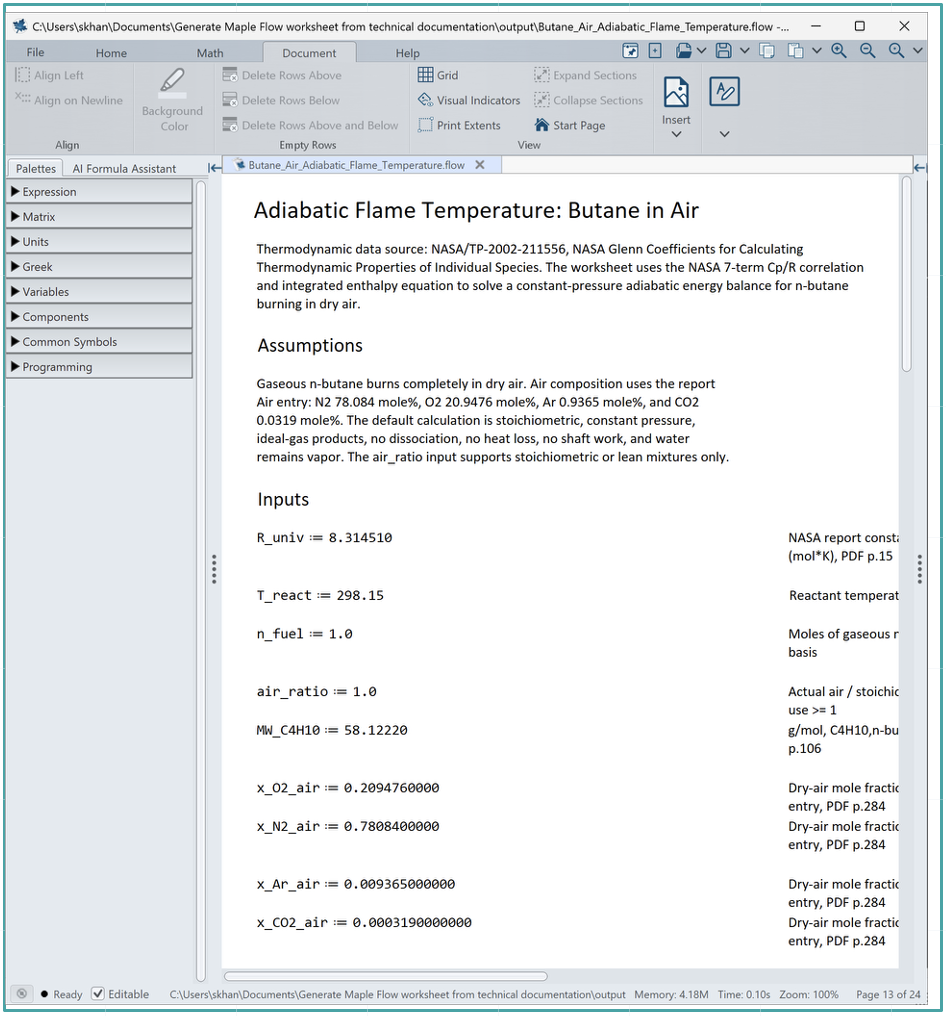Click the Grid view icon

point(425,75)
